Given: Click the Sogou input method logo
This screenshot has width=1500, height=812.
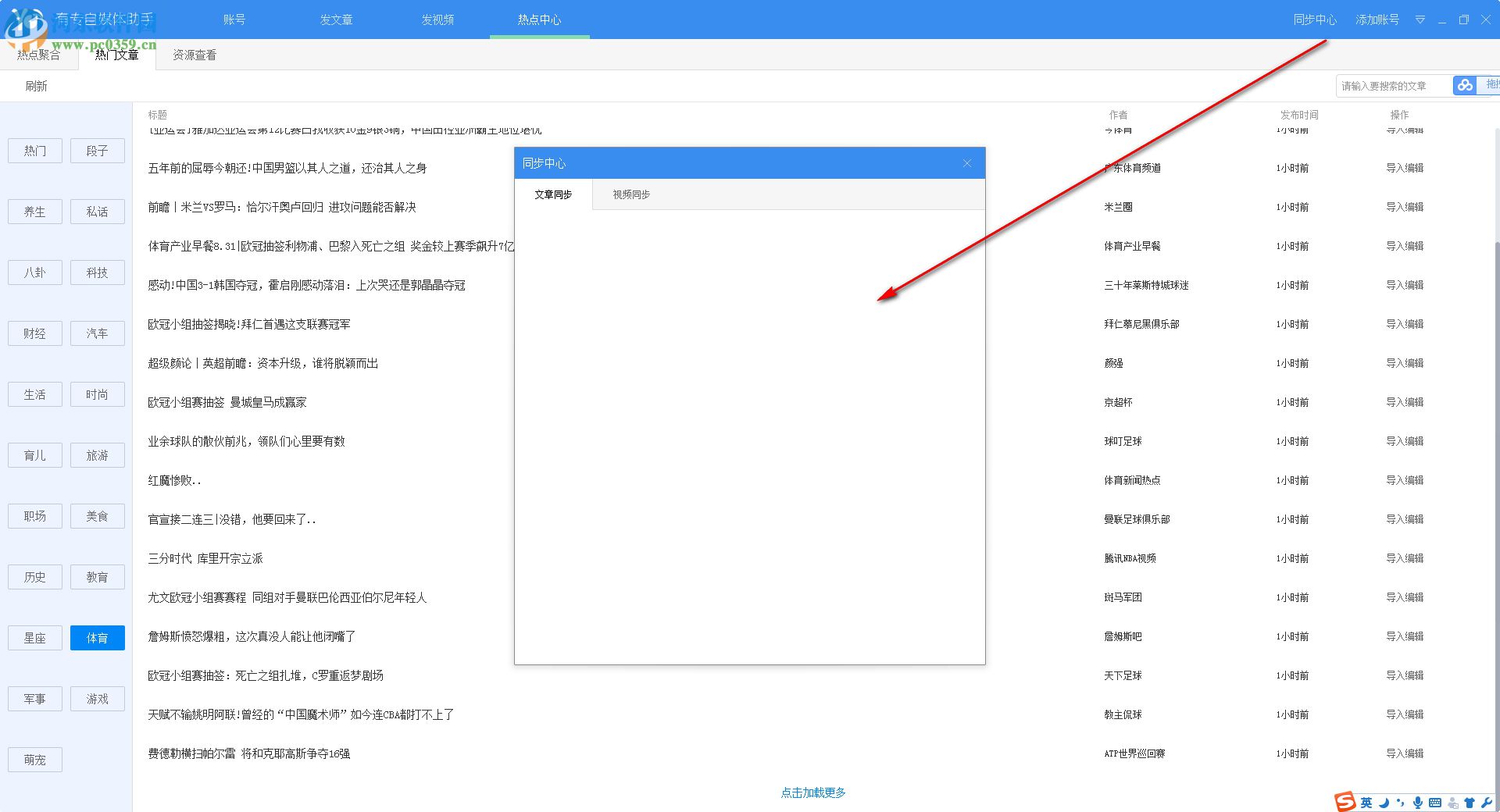Looking at the screenshot, I should tap(1345, 802).
